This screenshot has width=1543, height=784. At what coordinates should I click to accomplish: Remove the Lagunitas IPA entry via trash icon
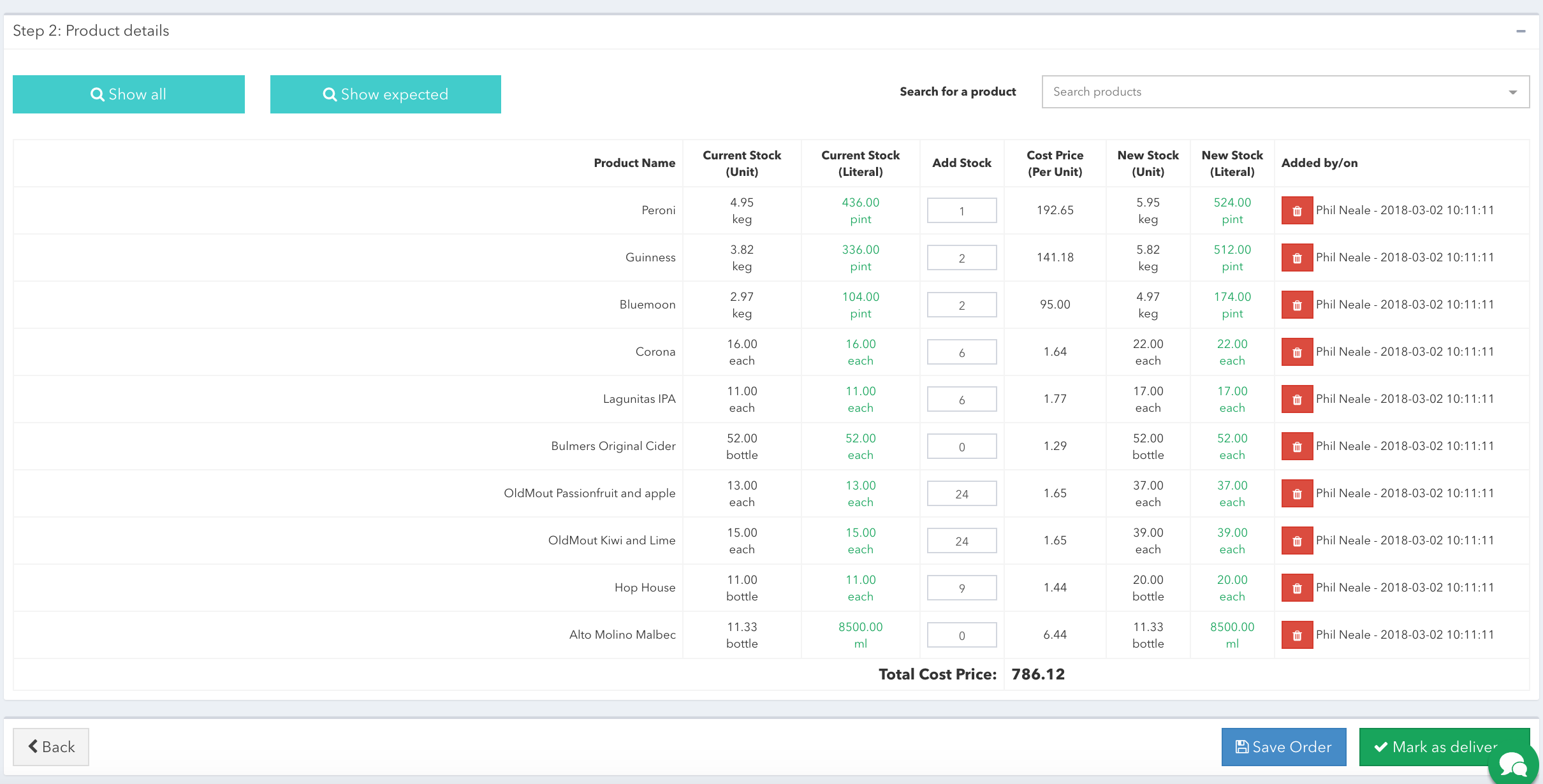1297,399
